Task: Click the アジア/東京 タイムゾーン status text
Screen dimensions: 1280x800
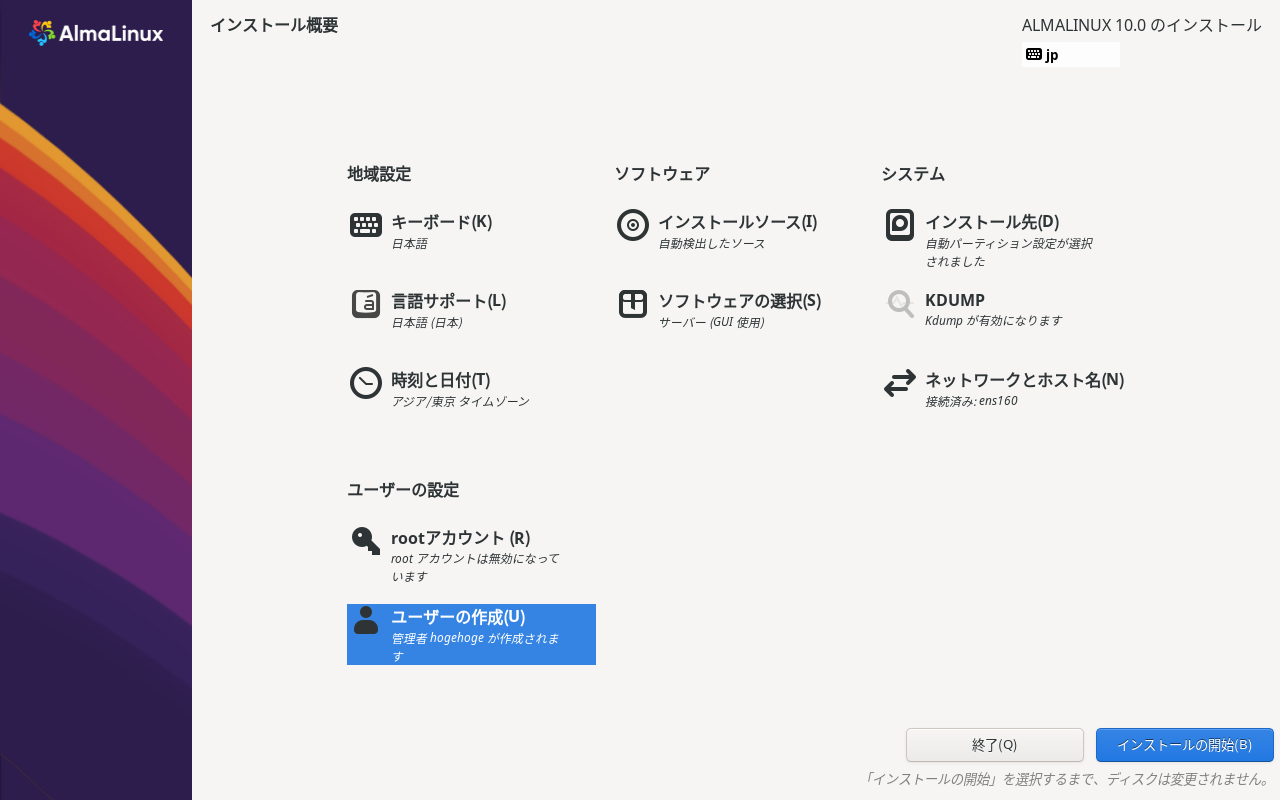Action: (460, 402)
